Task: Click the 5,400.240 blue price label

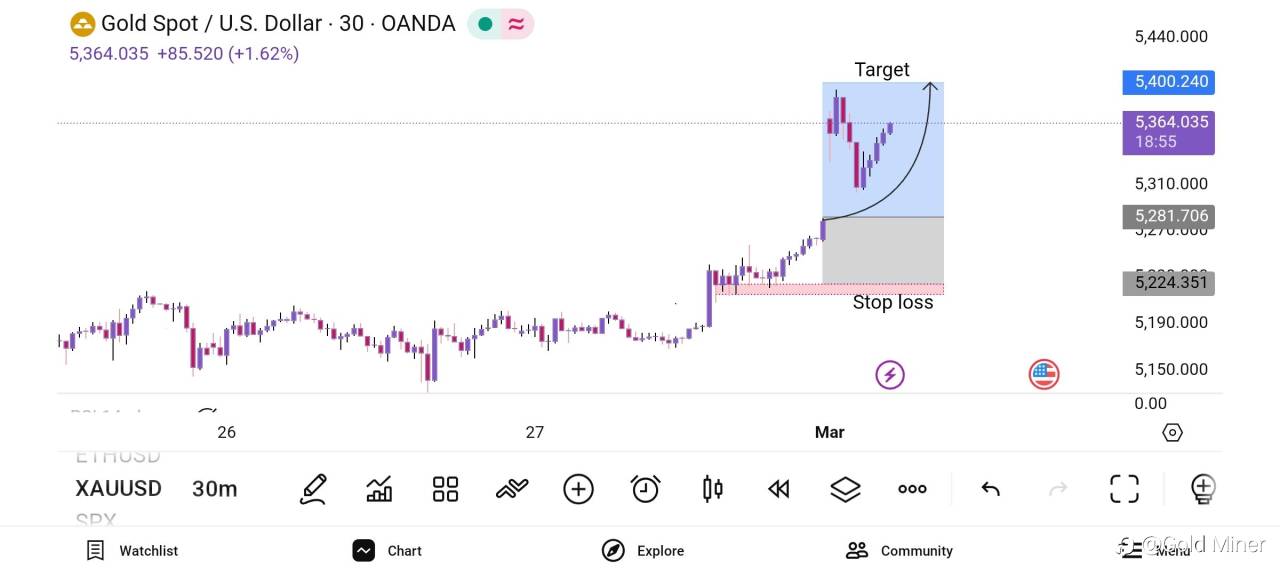Action: click(1168, 82)
